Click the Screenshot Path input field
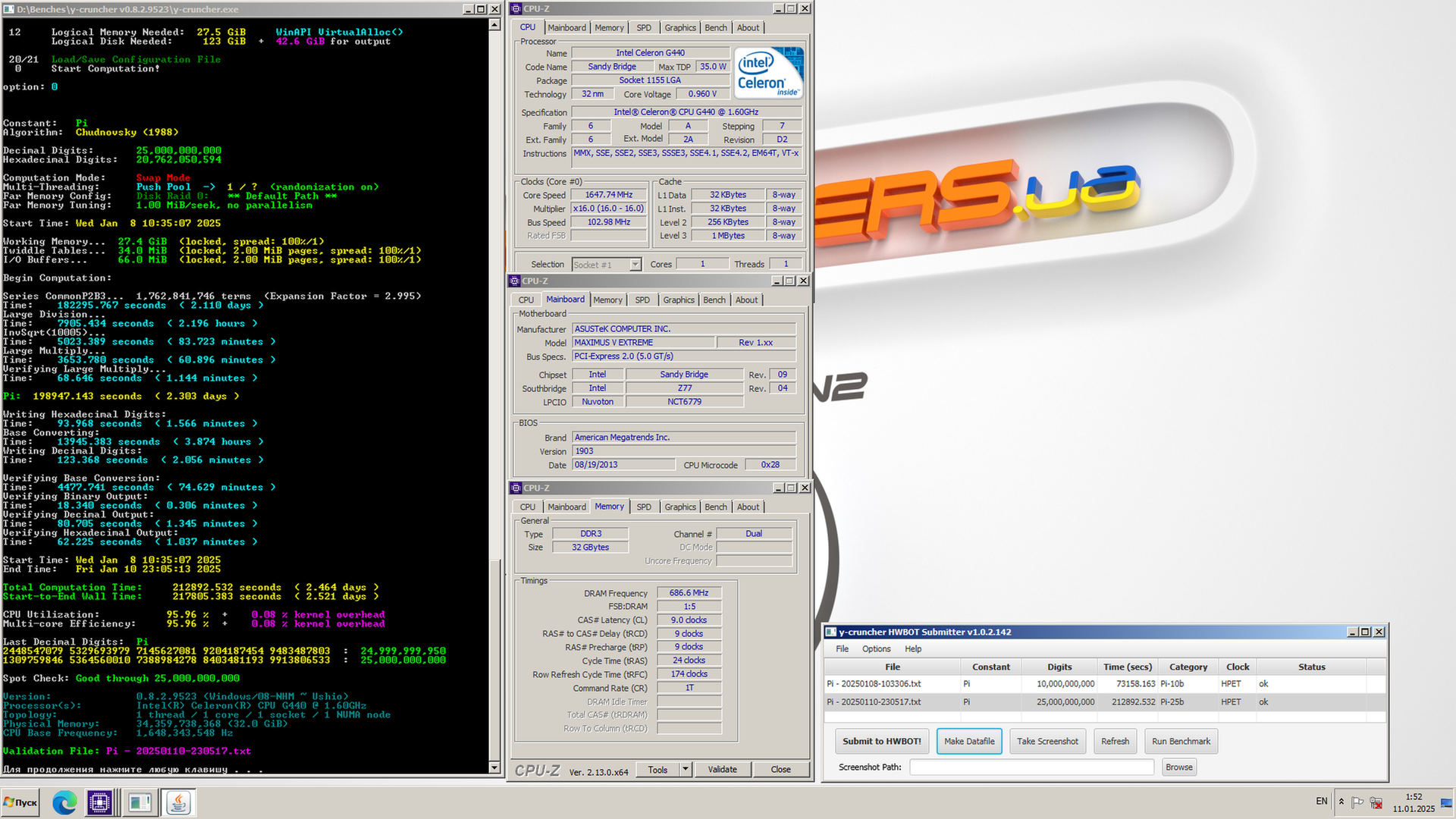 pyautogui.click(x=1031, y=767)
